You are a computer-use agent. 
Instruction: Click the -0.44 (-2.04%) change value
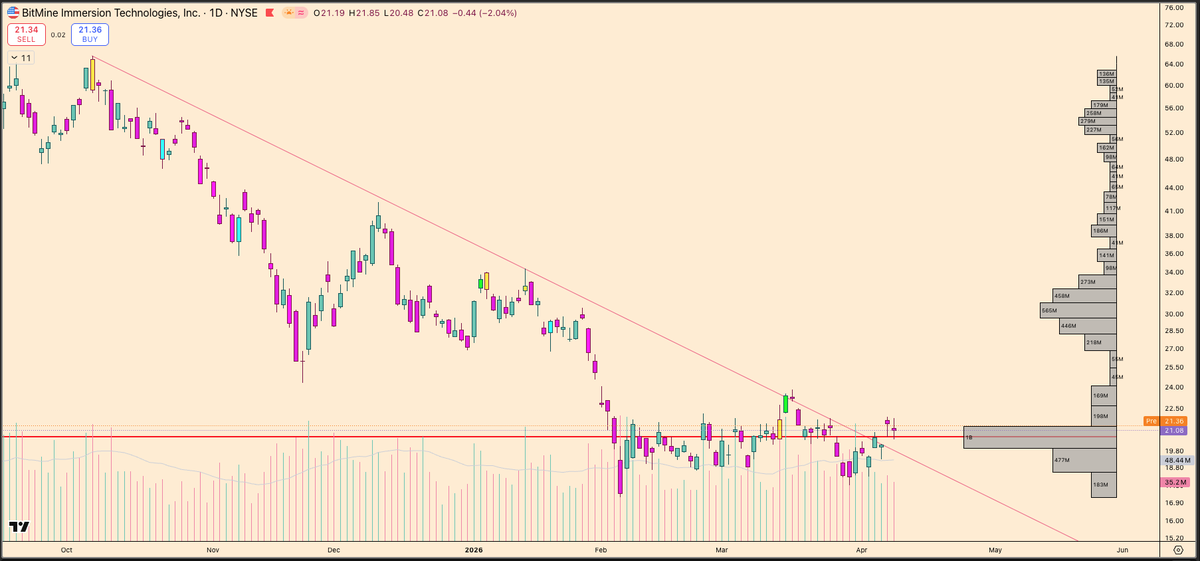pyautogui.click(x=485, y=14)
